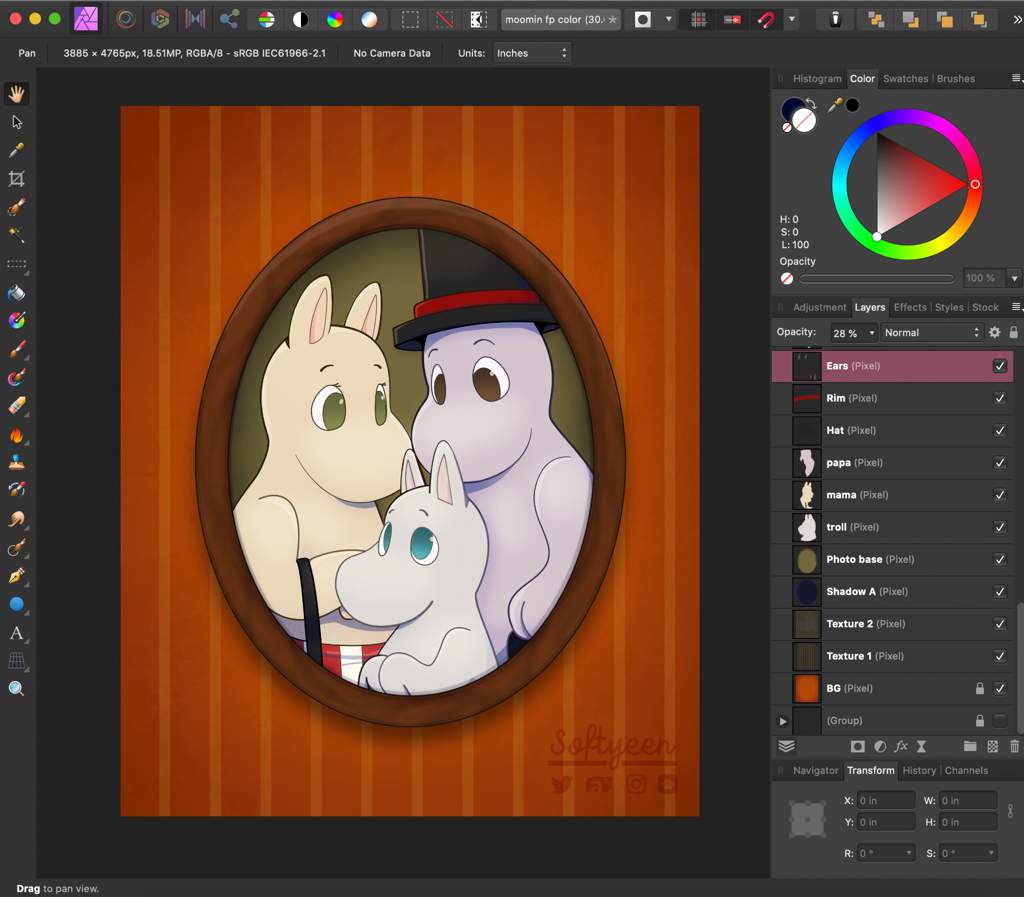The height and width of the screenshot is (897, 1024).
Task: Select the Selection Brush tool
Action: (x=16, y=207)
